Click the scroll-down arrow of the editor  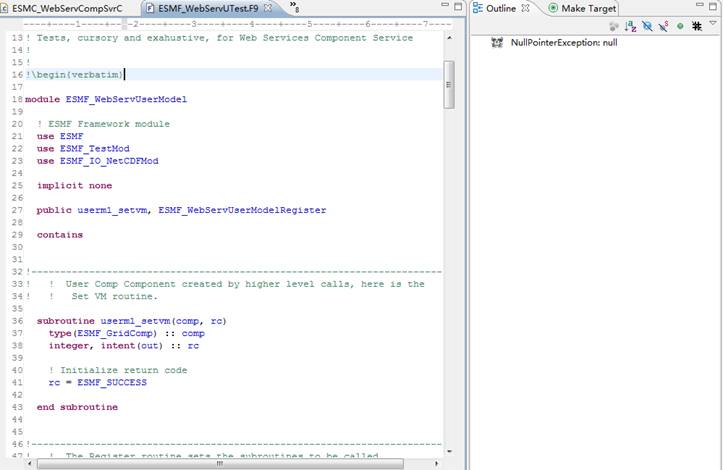click(449, 452)
